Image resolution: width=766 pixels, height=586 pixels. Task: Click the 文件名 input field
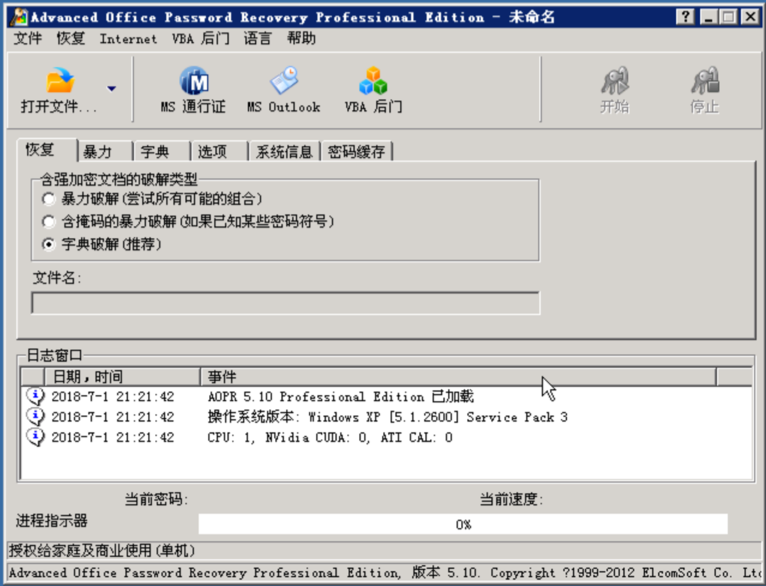pos(286,303)
